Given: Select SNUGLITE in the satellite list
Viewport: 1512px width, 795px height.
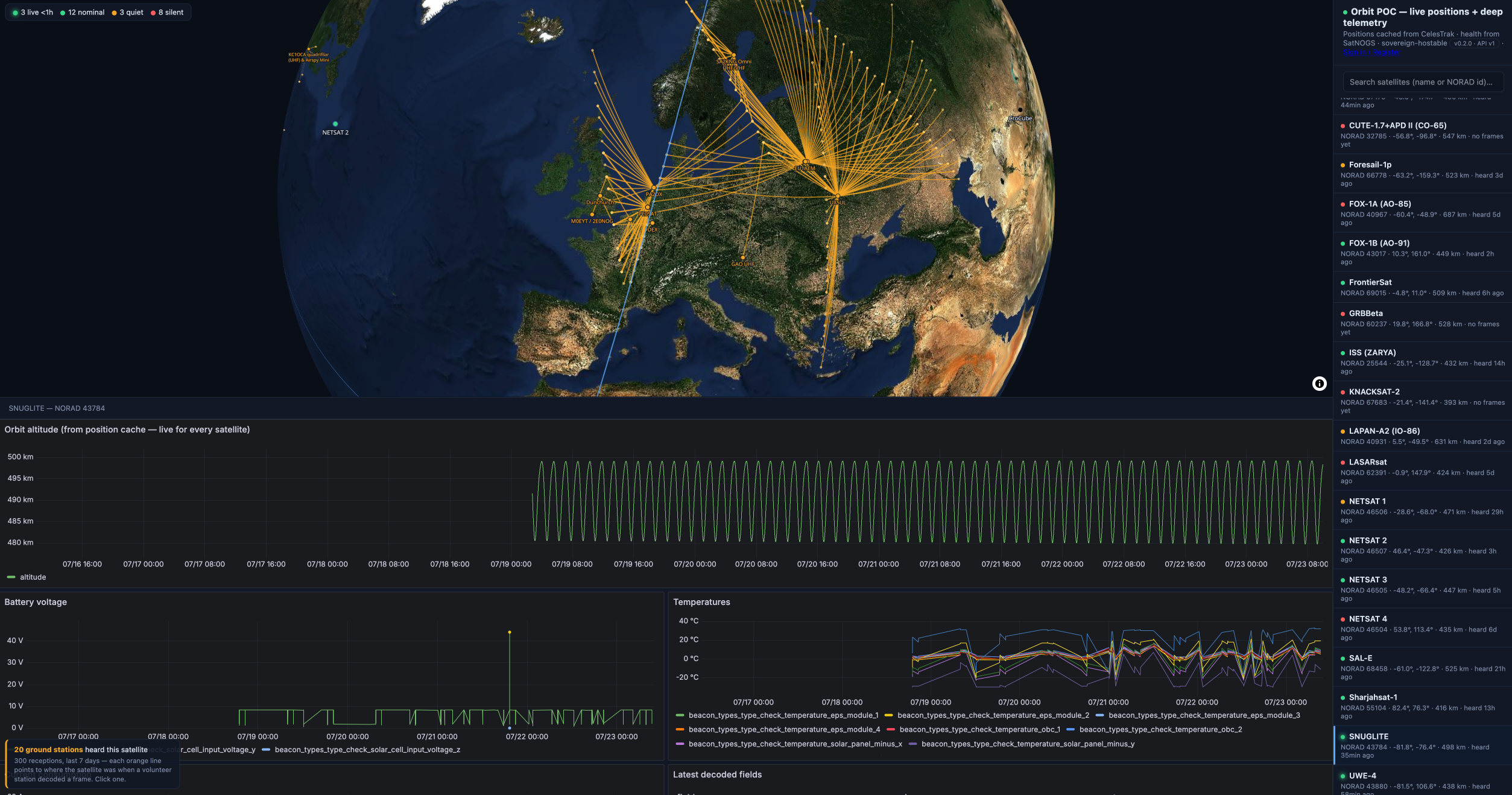Looking at the screenshot, I should 1422,746.
